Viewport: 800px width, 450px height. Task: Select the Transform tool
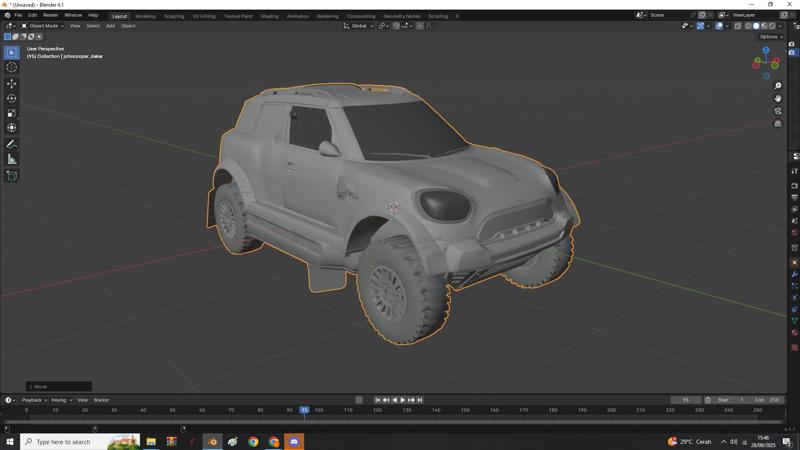pyautogui.click(x=11, y=128)
